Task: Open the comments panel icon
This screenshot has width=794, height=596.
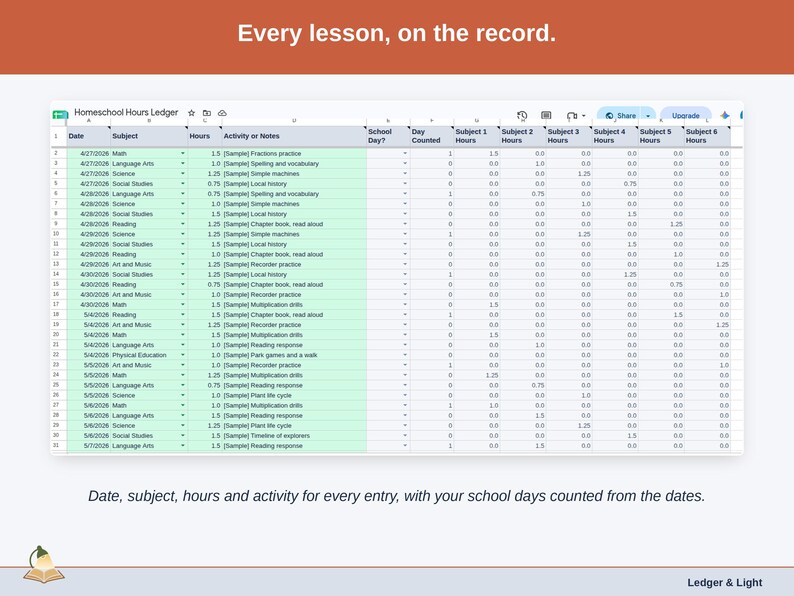Action: (546, 115)
